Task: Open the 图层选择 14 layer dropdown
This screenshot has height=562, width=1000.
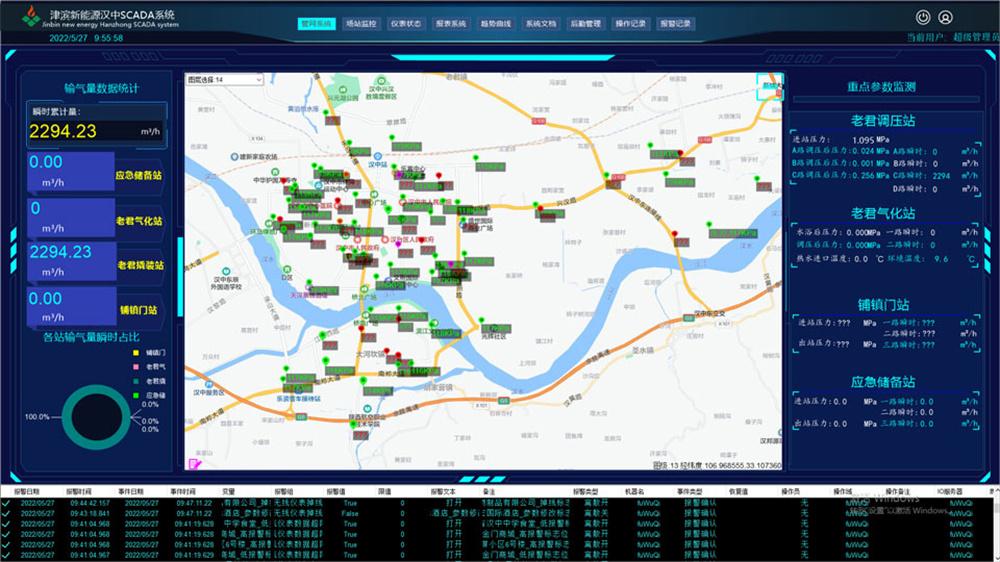Action: 224,80
